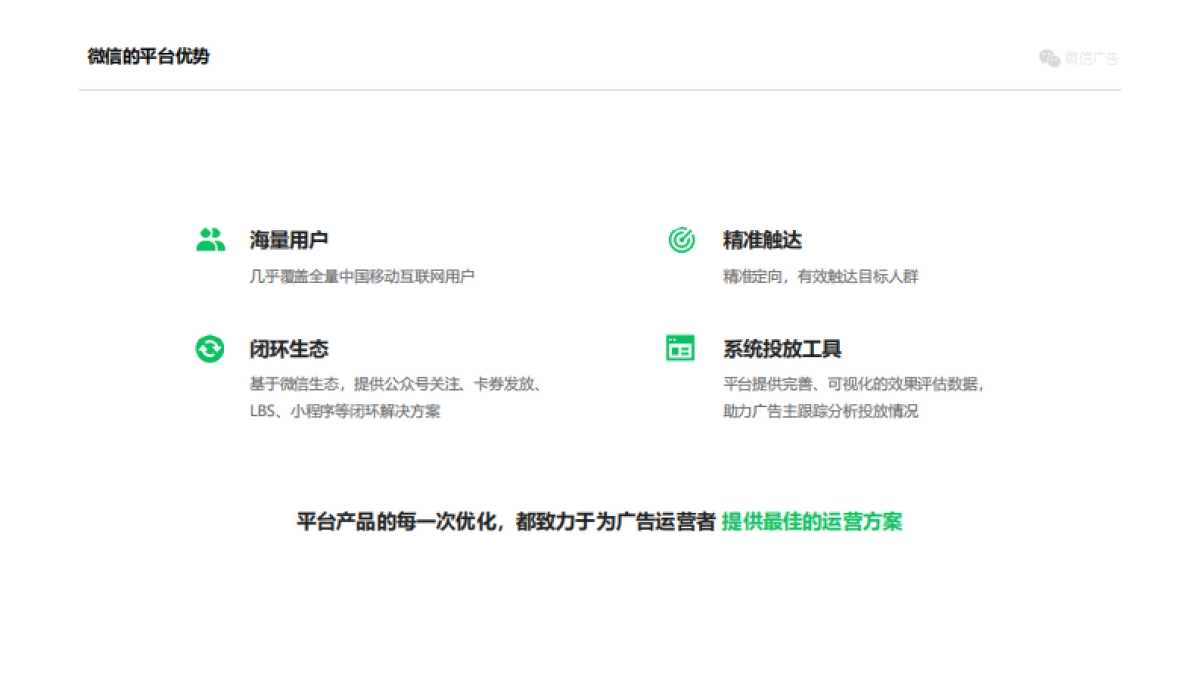
Task: Select the 精准触达 target checkmark icon
Action: coord(681,238)
